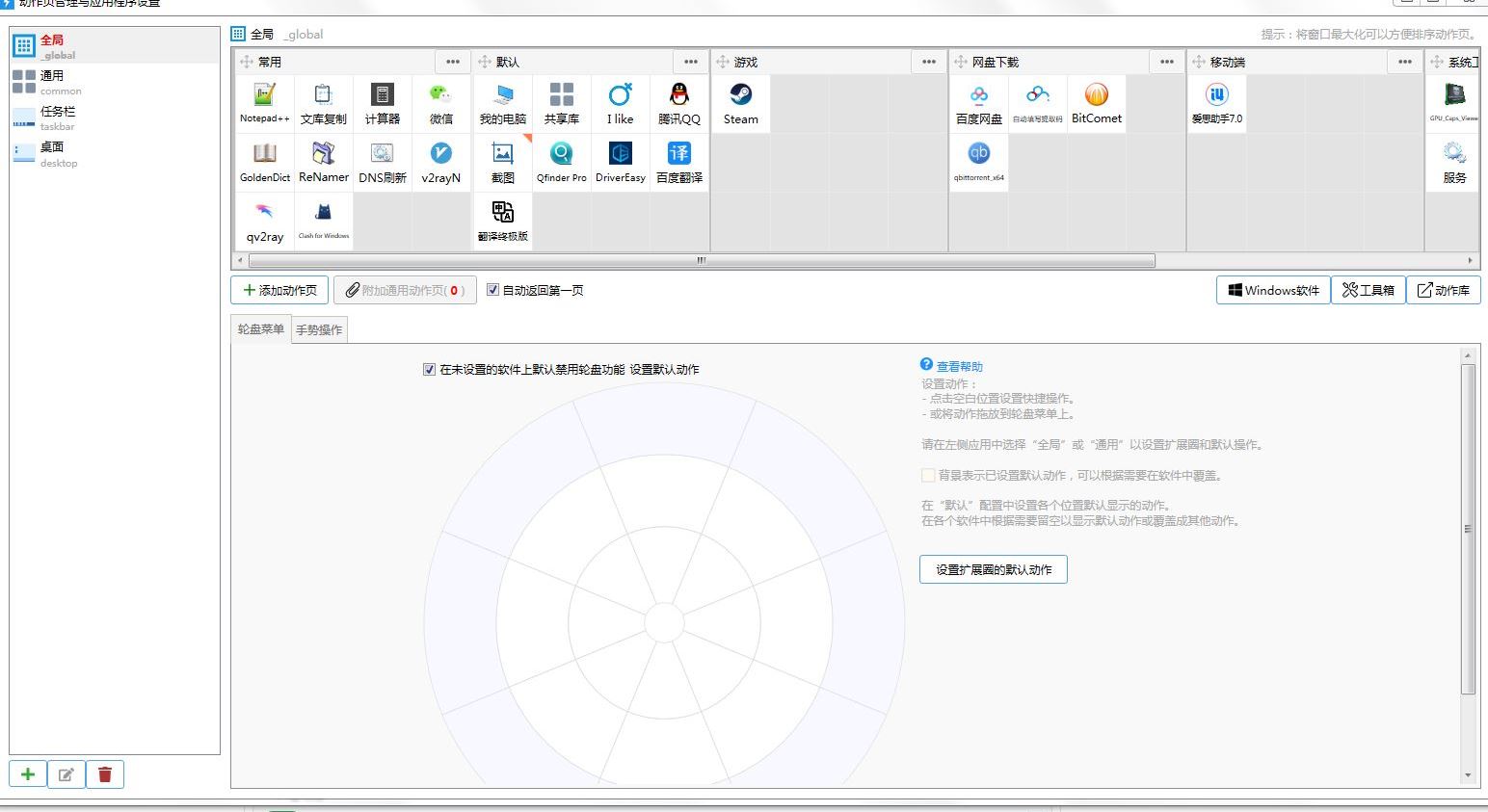Click 设置扩展圈的默认动作 button
The height and width of the screenshot is (812, 1488).
[x=994, y=569]
